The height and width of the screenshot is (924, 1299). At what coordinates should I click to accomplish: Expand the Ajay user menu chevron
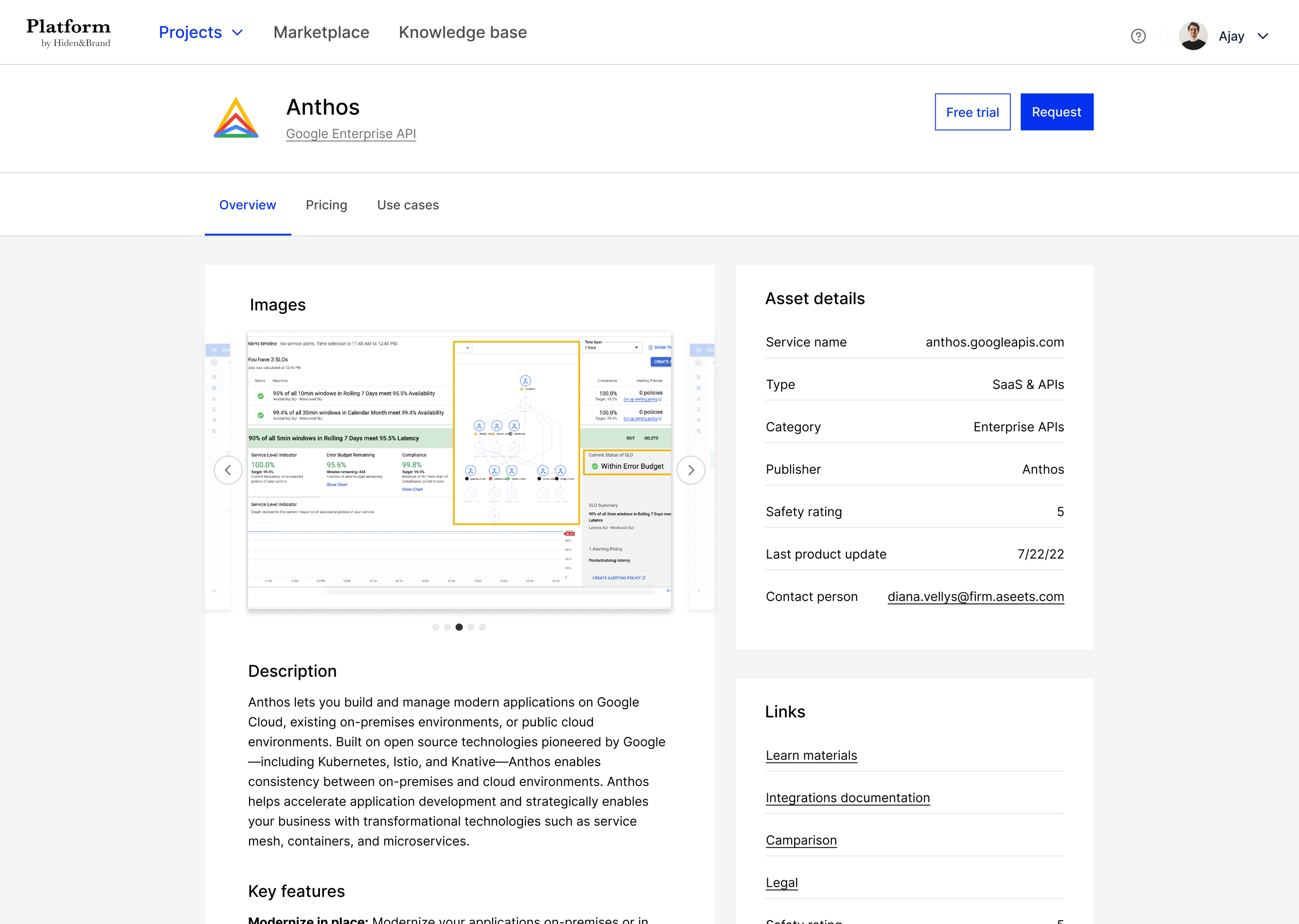click(1263, 36)
